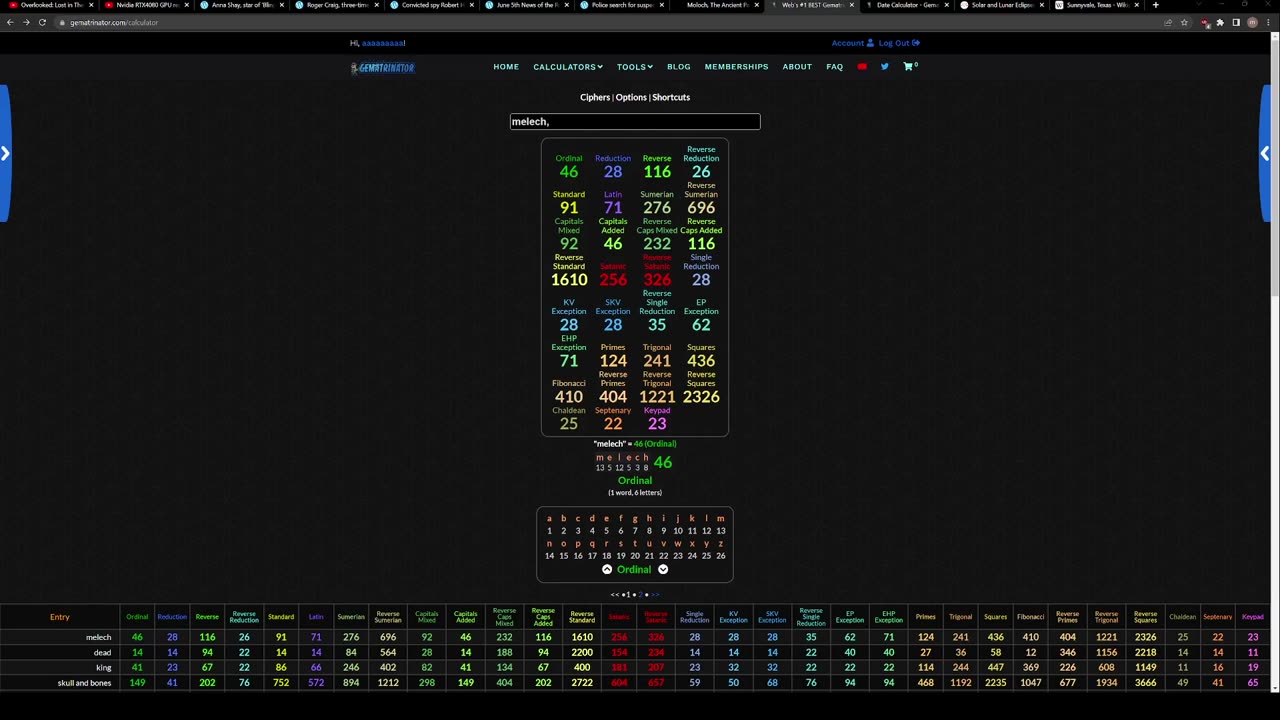Image resolution: width=1280 pixels, height=720 pixels.
Task: Click the left blue side panel arrow
Action: 5,153
